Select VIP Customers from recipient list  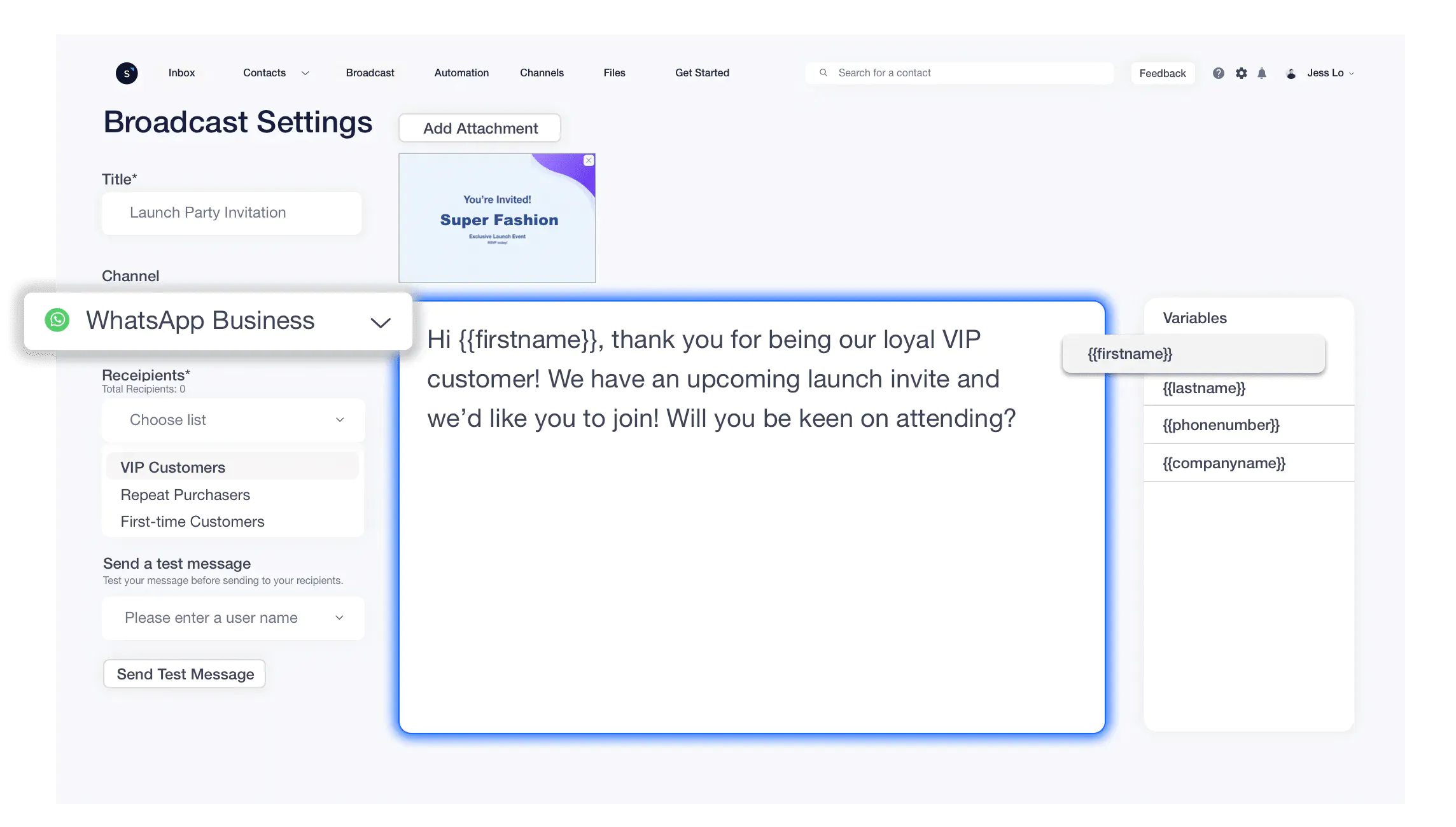[x=172, y=467]
